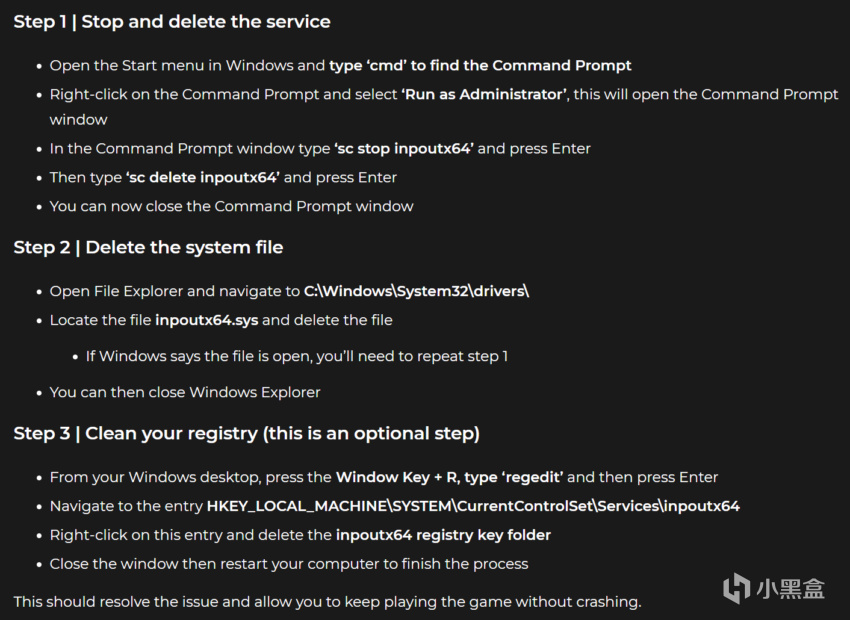Viewport: 850px width, 620px height.
Task: Click the C:\Windows\System32\drivers\ path text
Action: [x=416, y=291]
